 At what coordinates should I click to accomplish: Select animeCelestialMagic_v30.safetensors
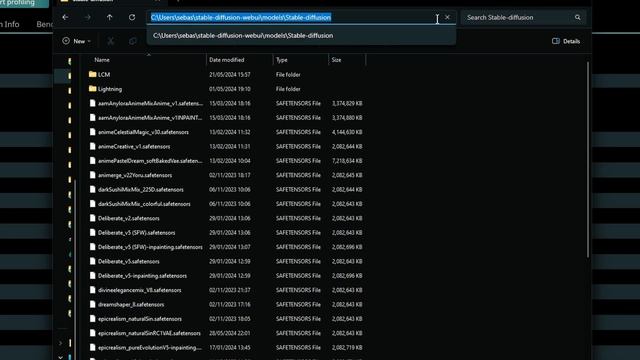143,132
